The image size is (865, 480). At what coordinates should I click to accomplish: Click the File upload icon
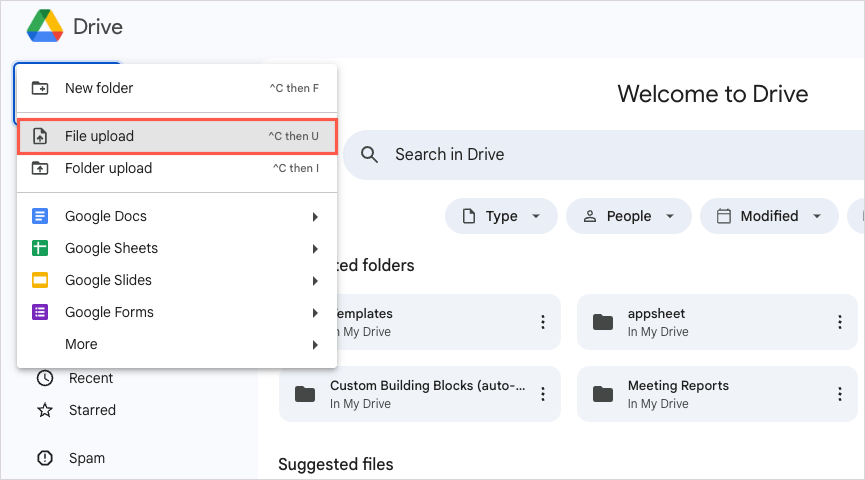point(40,136)
